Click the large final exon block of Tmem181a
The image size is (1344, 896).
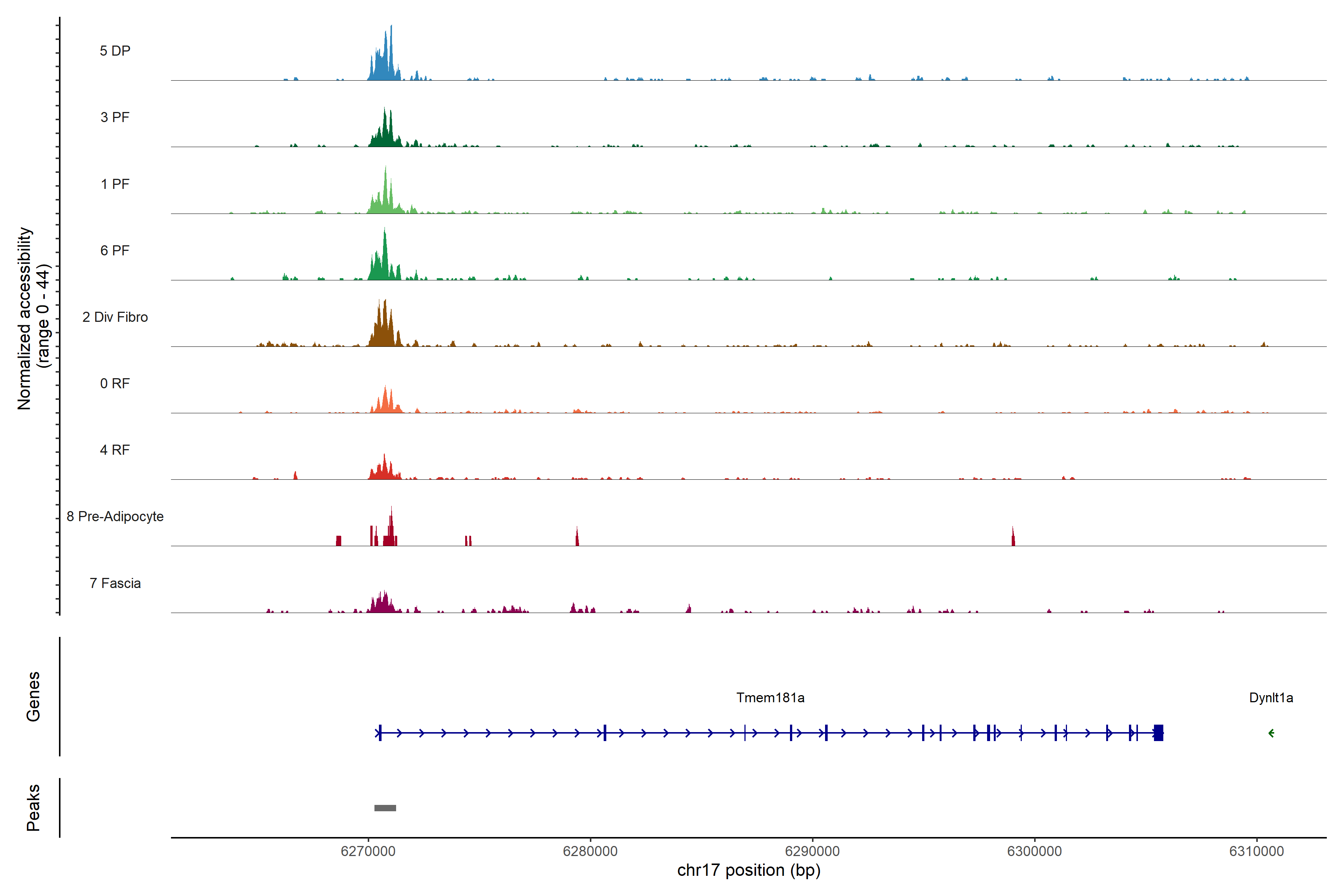1158,732
